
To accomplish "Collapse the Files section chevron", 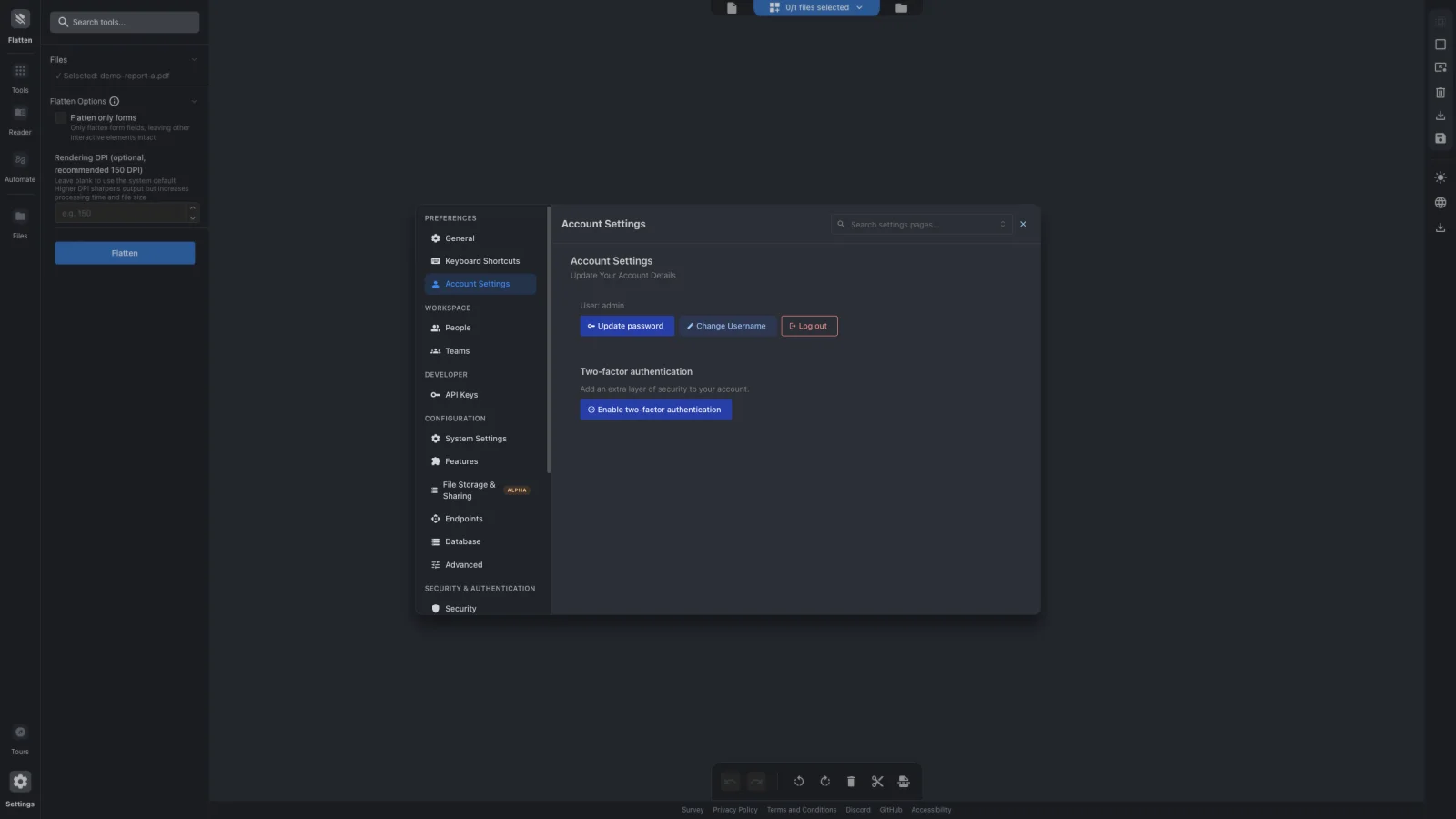I will (x=194, y=60).
